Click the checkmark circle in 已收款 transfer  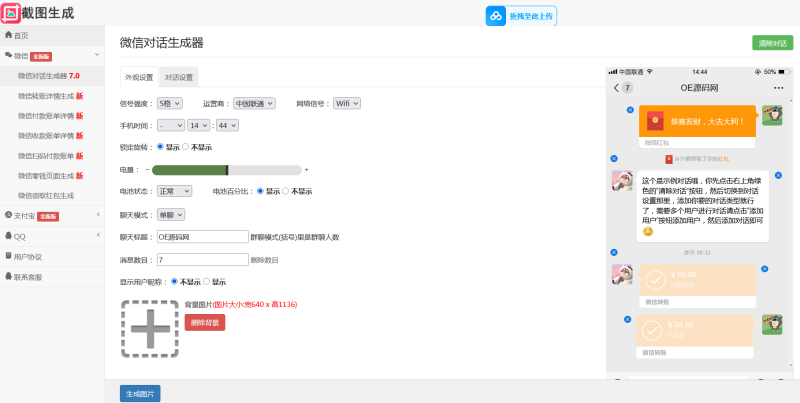point(652,330)
